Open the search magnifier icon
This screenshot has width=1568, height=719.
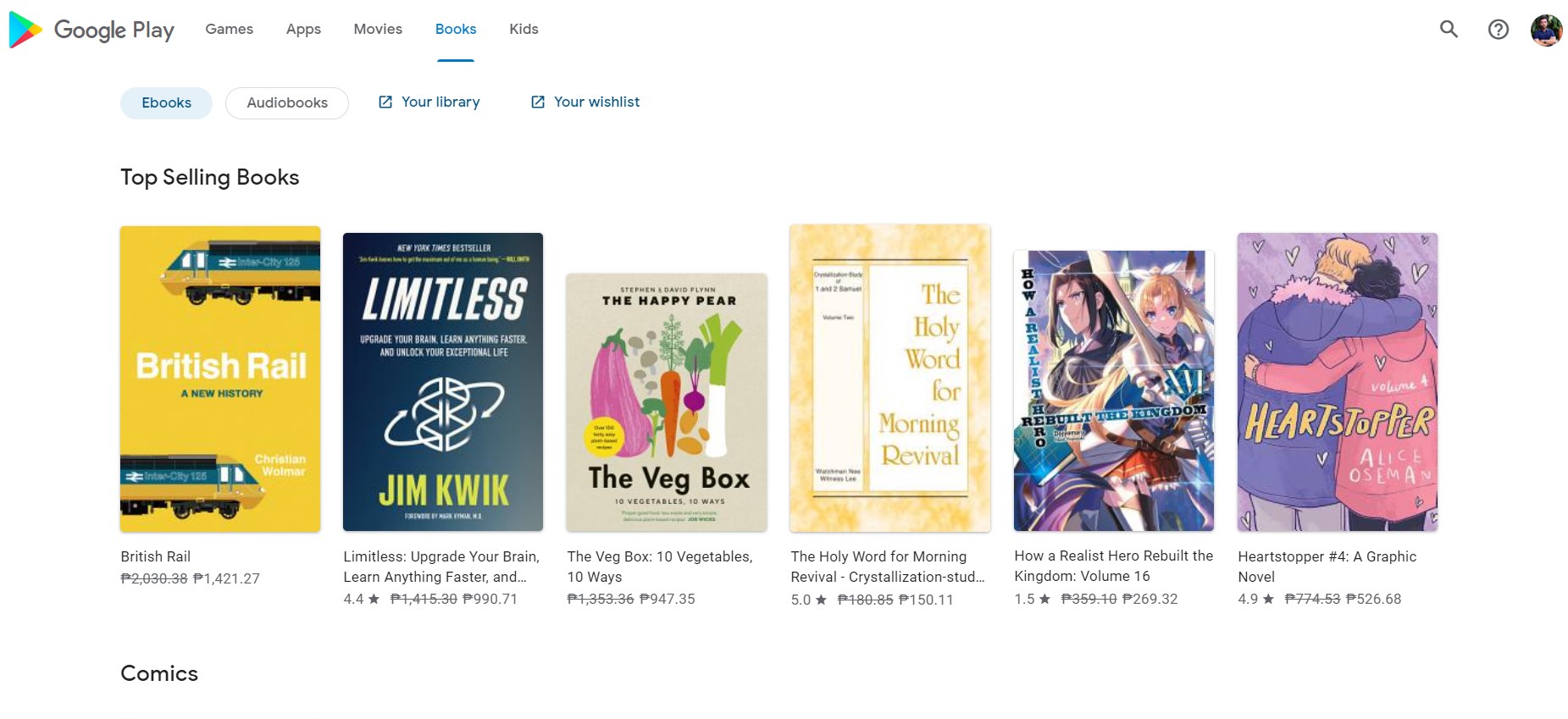click(x=1449, y=30)
